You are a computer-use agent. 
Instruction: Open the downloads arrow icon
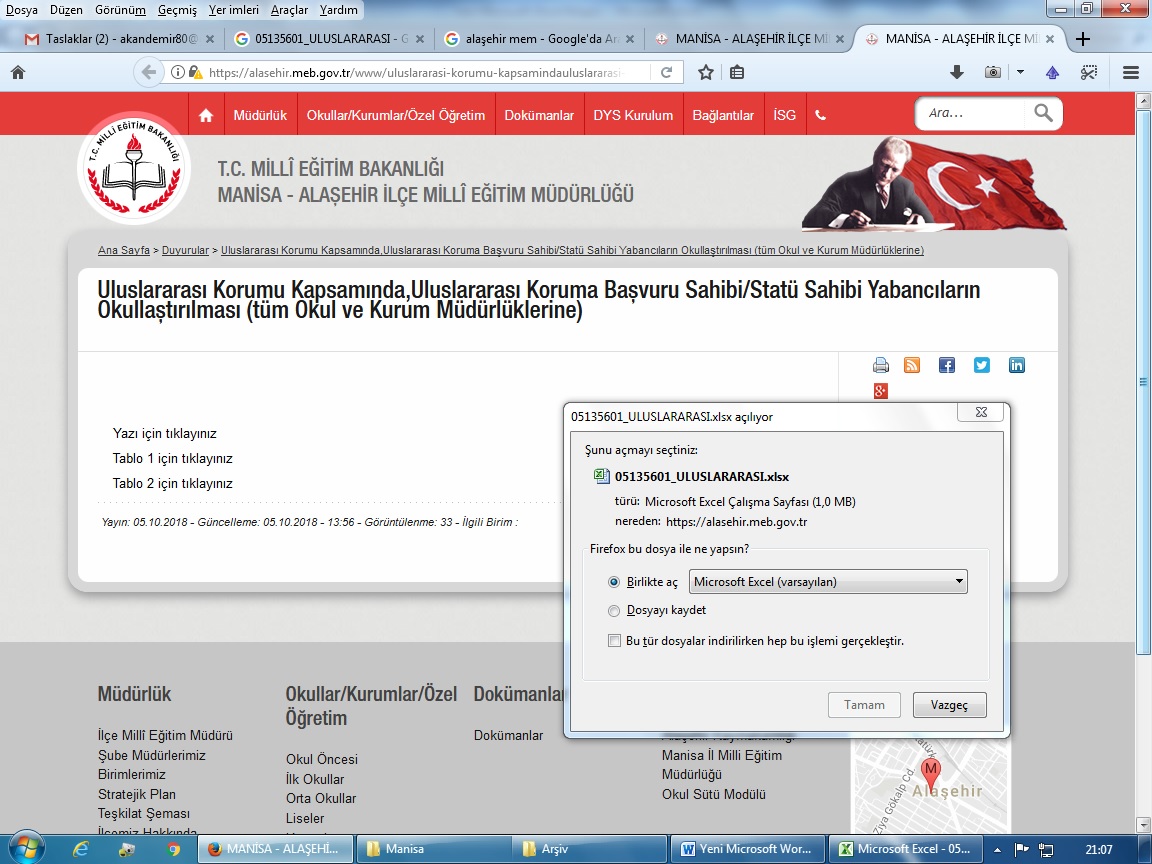tap(957, 72)
